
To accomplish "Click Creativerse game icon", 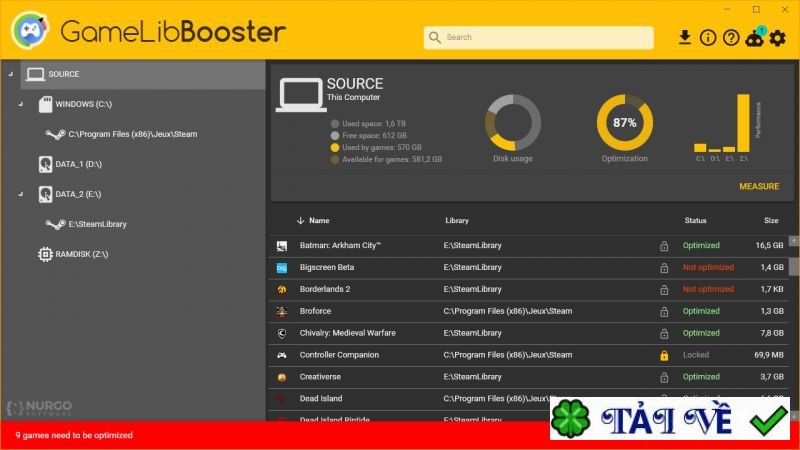I will tap(282, 378).
